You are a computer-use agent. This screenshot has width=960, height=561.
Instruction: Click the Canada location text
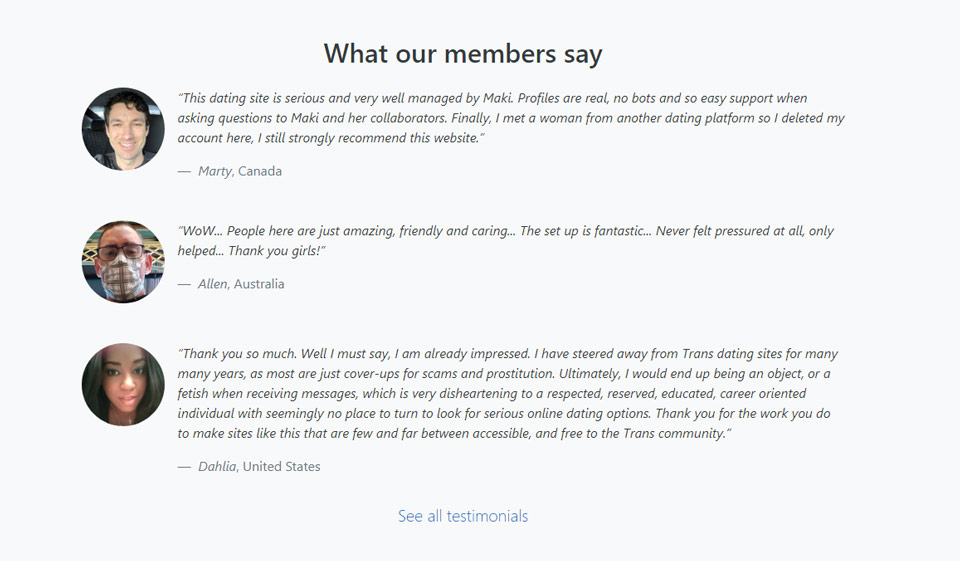click(x=260, y=171)
